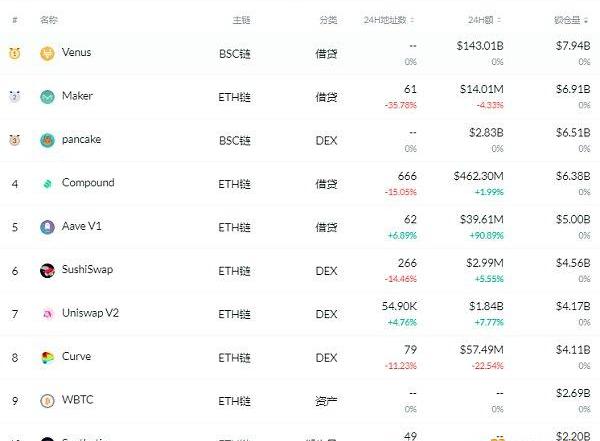Click the Curve name link
This screenshot has width=600, height=441.
[76, 357]
